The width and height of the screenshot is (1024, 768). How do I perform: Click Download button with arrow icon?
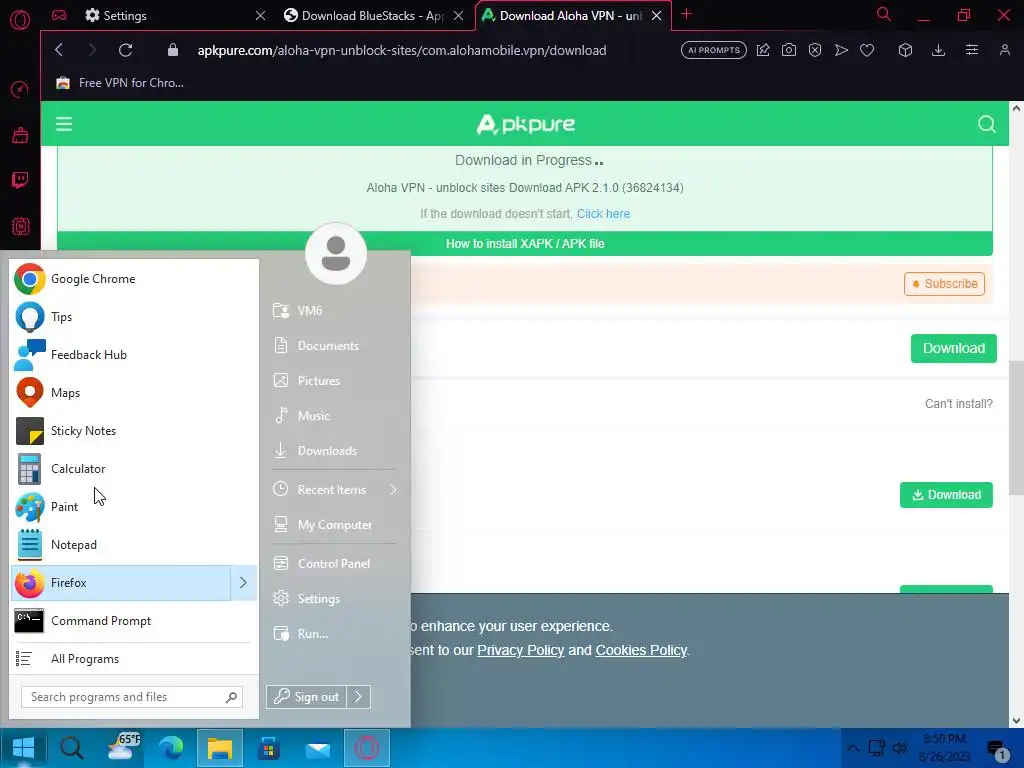(946, 495)
